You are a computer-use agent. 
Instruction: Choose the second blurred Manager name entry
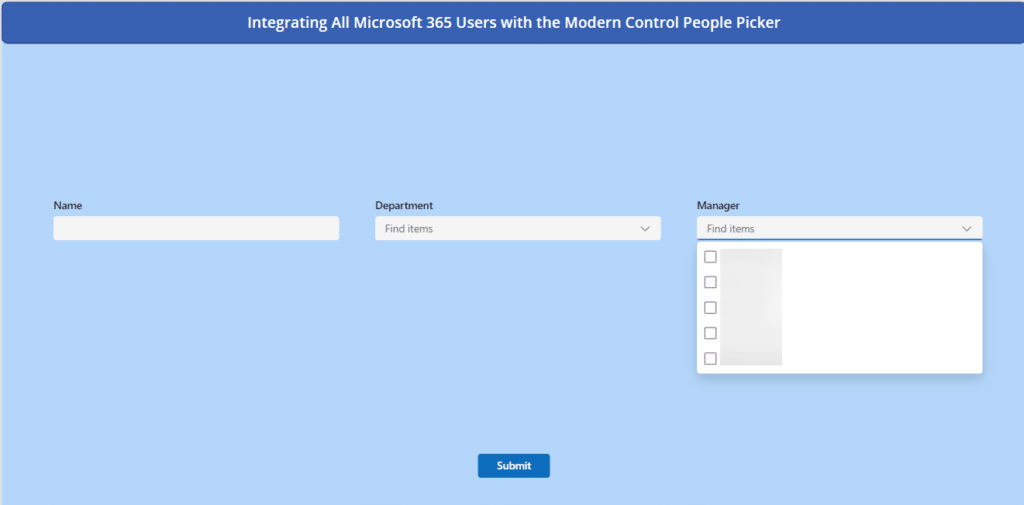tap(751, 282)
